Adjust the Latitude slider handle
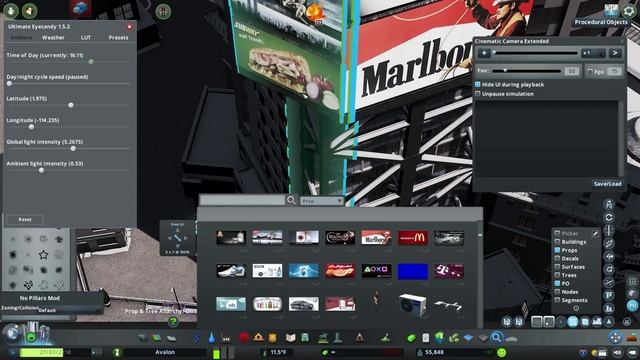Screen dimensions: 640x360 (71, 105)
